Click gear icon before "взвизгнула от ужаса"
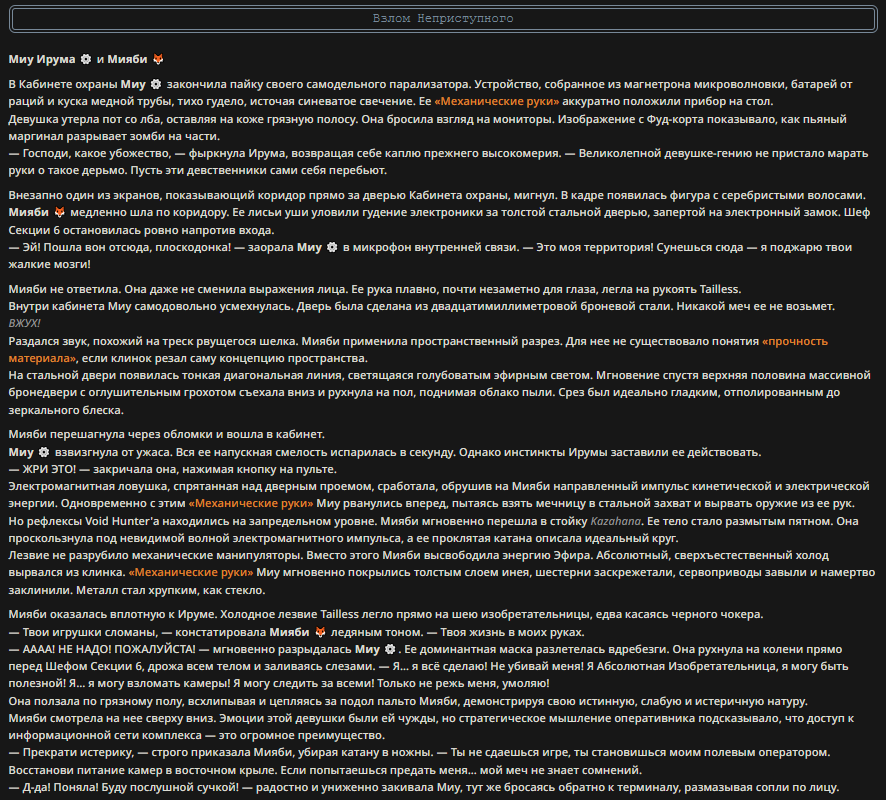 (44, 452)
